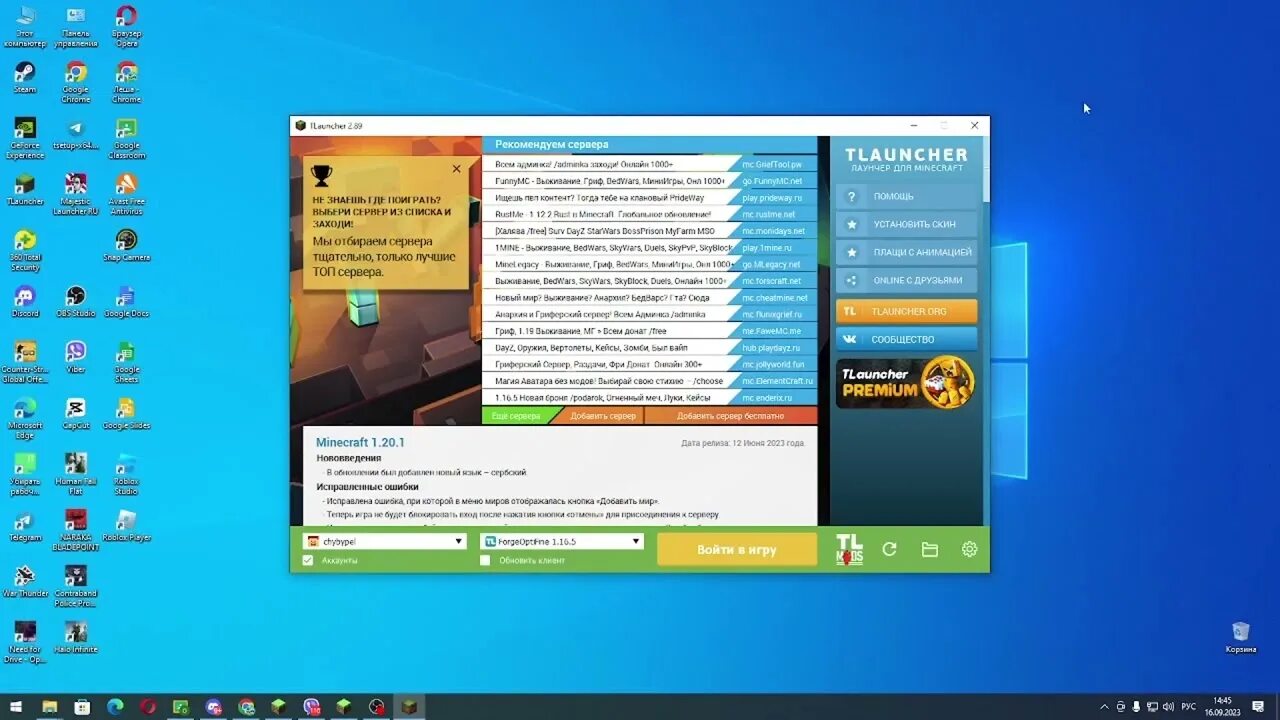Click server address hub.playdayz.ru

[x=771, y=348]
